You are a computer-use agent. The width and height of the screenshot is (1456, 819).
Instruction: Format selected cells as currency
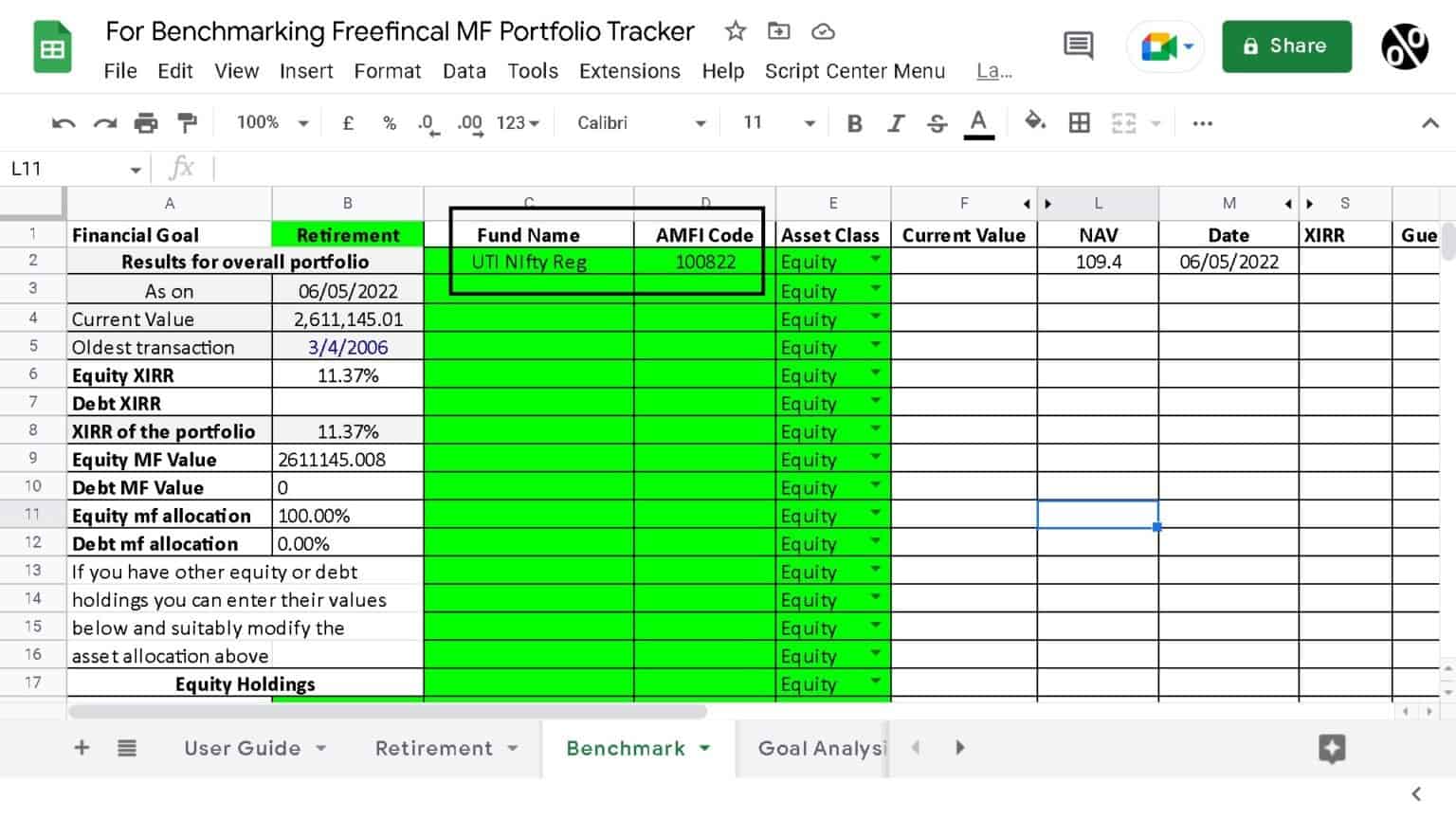347,122
